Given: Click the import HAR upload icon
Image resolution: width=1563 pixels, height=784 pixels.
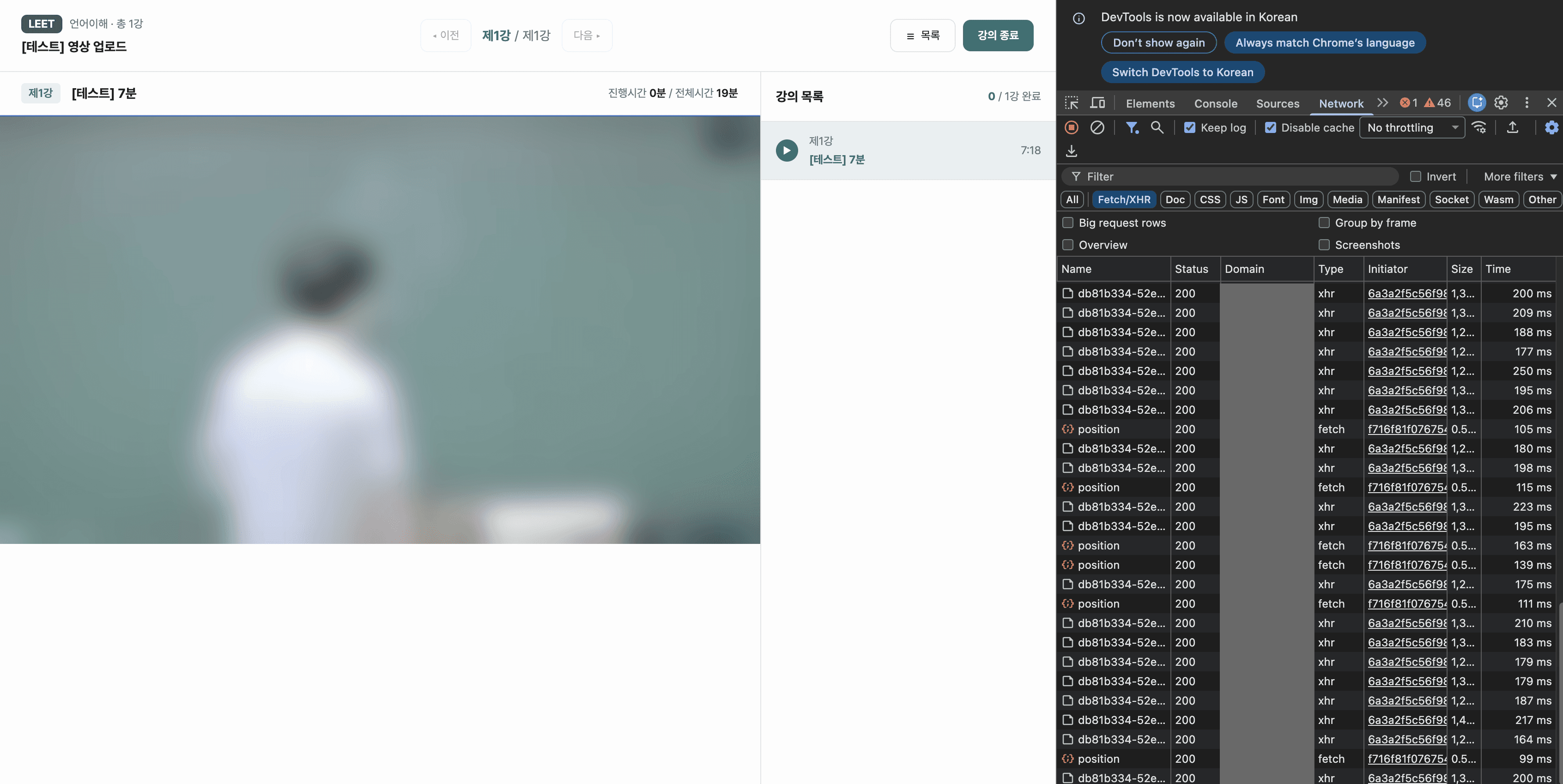Looking at the screenshot, I should tap(1513, 127).
